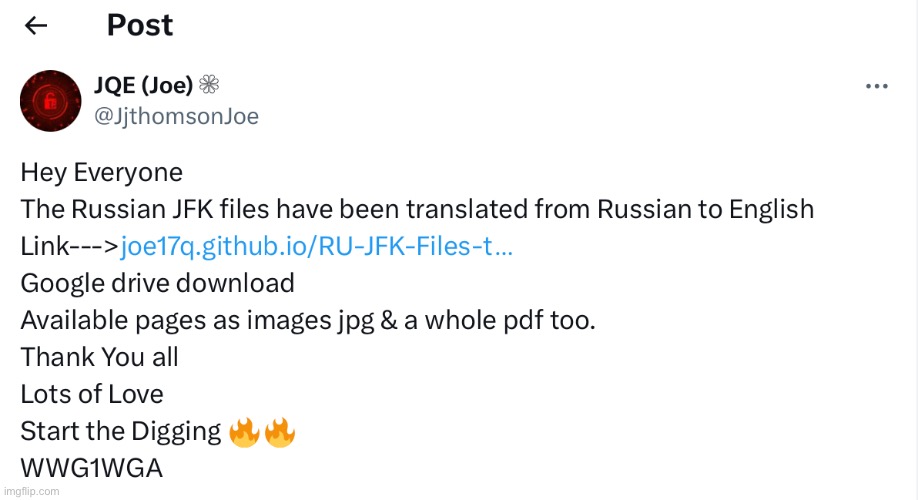Click the "Lots of Love" line
918x500 pixels.
click(91, 394)
